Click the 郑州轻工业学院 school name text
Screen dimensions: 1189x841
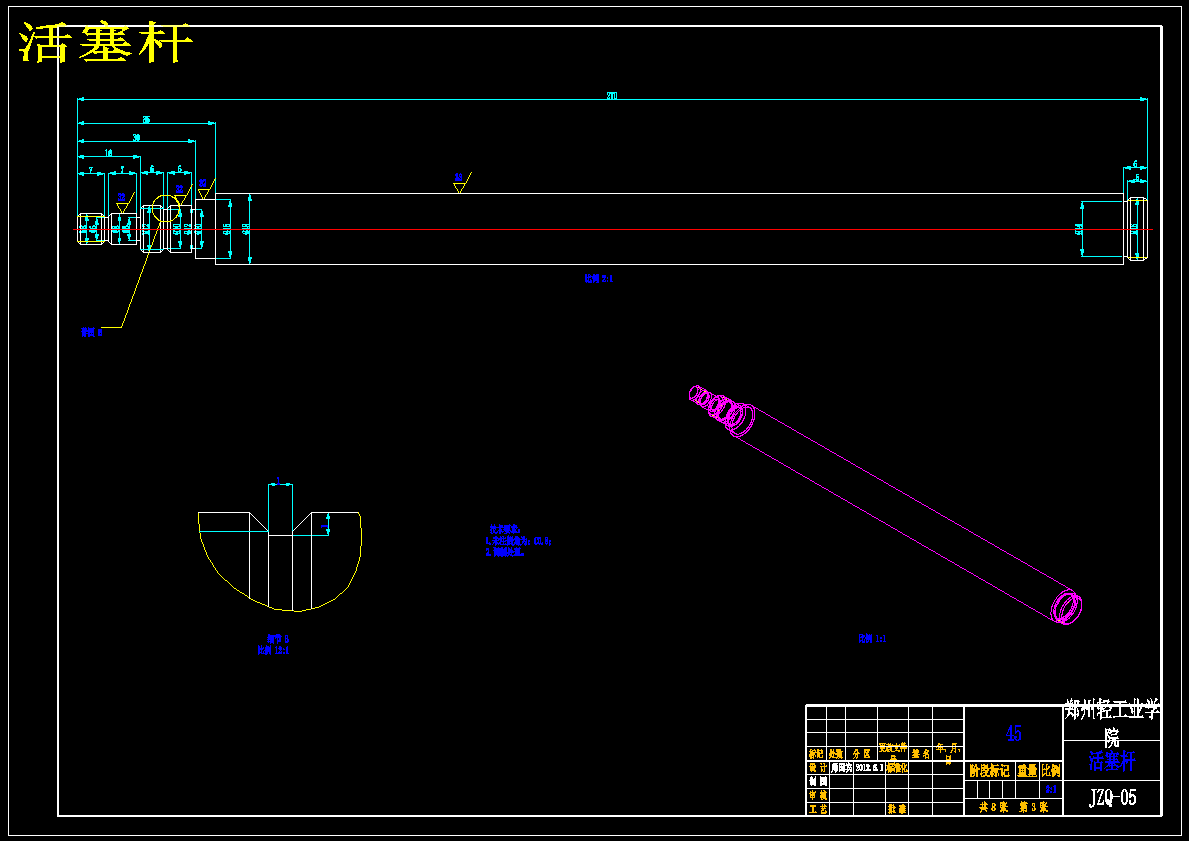[x=1112, y=723]
